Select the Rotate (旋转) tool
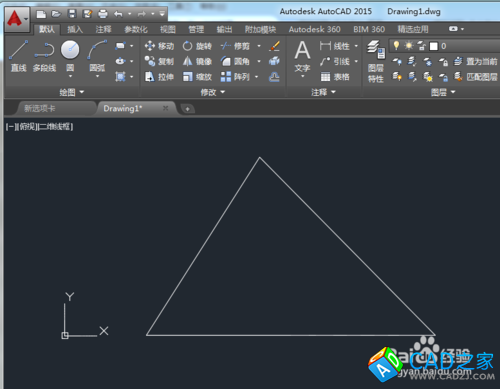 click(197, 46)
